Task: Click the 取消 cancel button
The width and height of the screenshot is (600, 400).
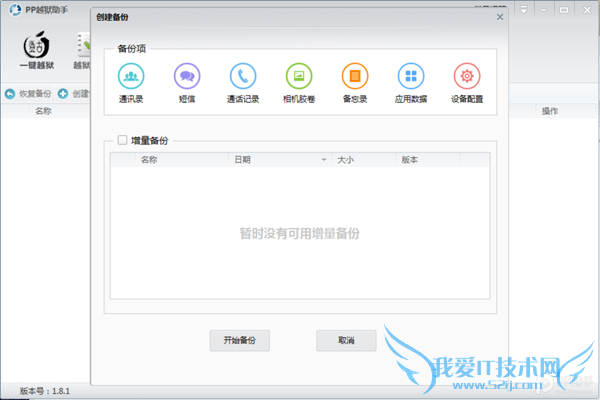Action: [346, 340]
